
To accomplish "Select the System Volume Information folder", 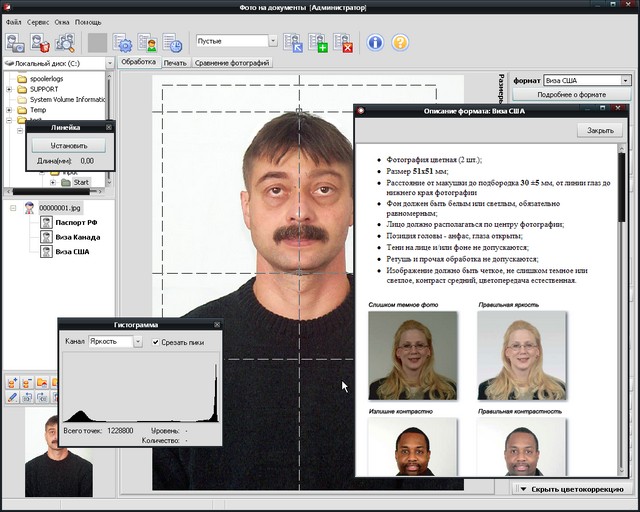I will [67, 99].
